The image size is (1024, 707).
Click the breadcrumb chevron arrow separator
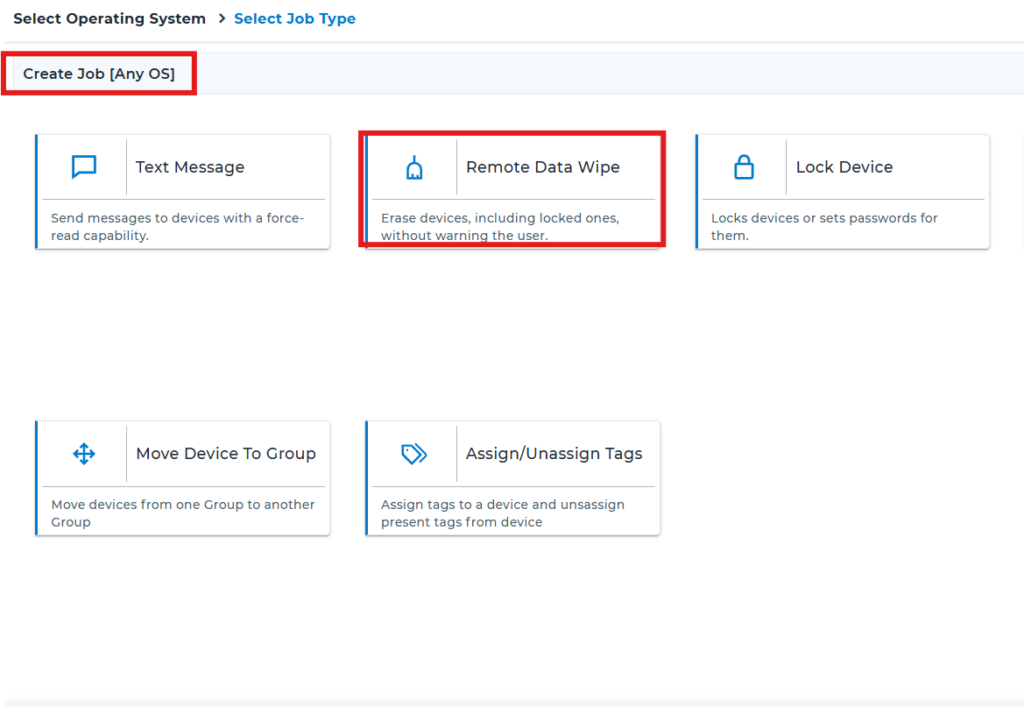pyautogui.click(x=221, y=19)
